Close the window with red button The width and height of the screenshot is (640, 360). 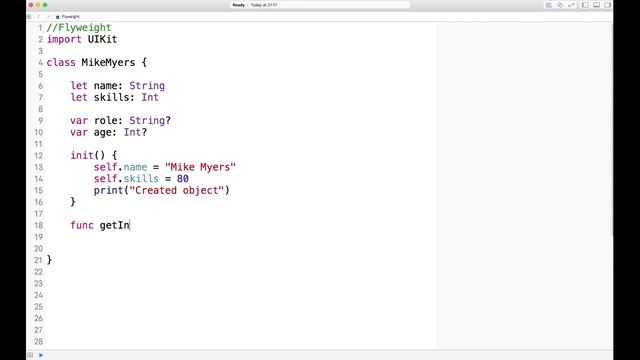[31, 5]
